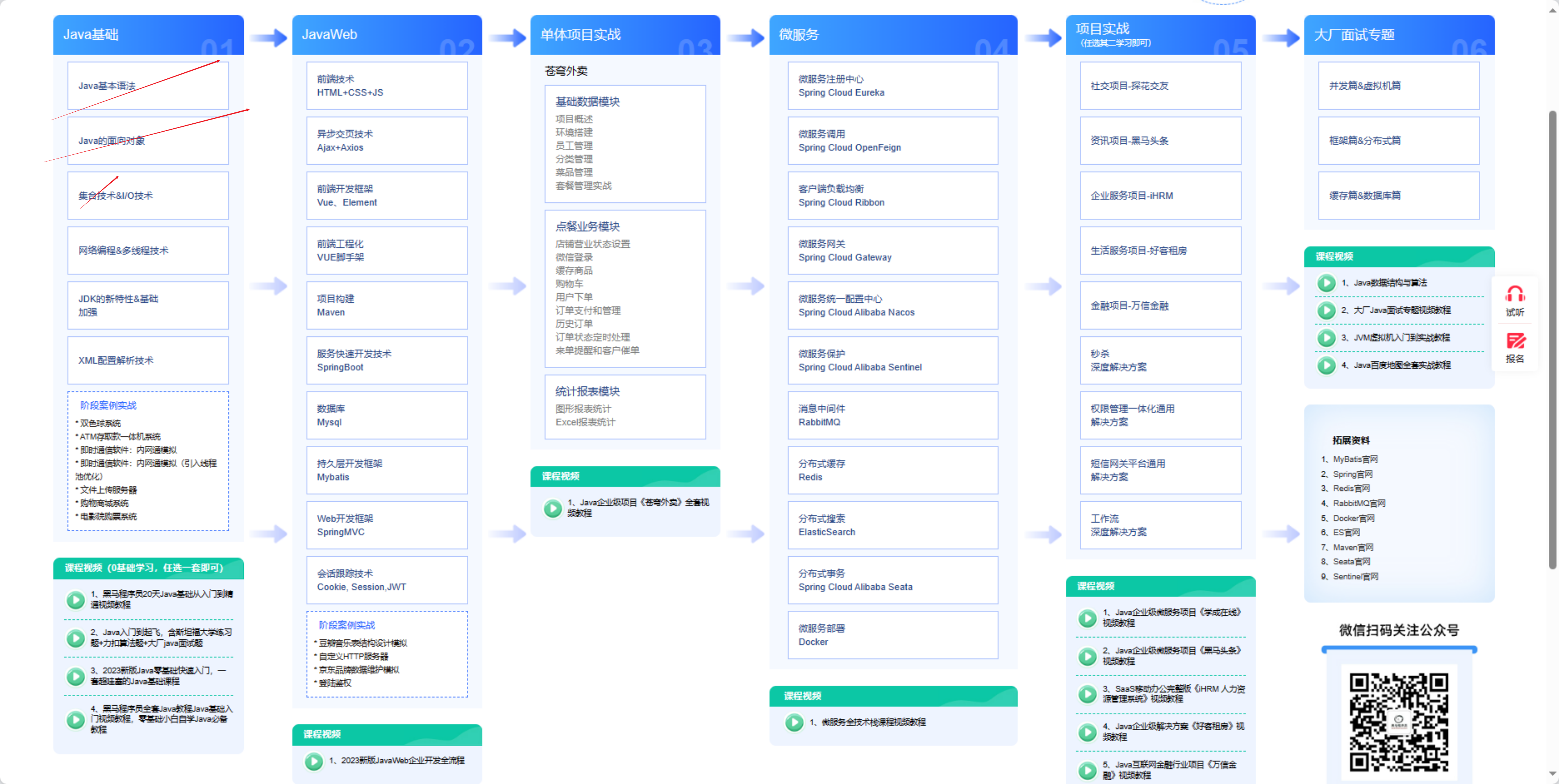1559x784 pixels.
Task: Click the 缓存篇&数据库篇 card
Action: (x=1398, y=195)
